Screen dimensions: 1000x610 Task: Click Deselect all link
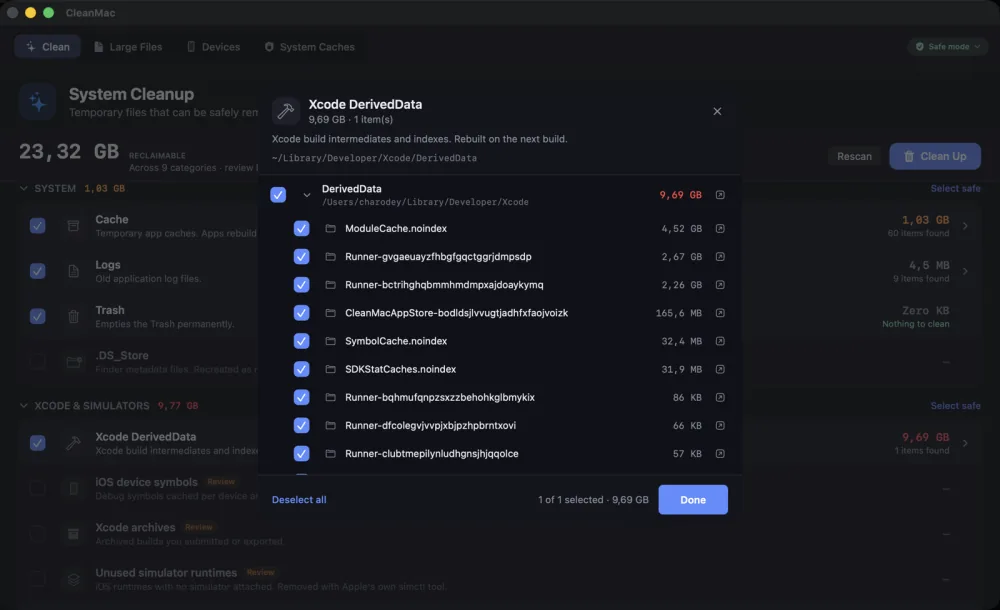click(299, 500)
